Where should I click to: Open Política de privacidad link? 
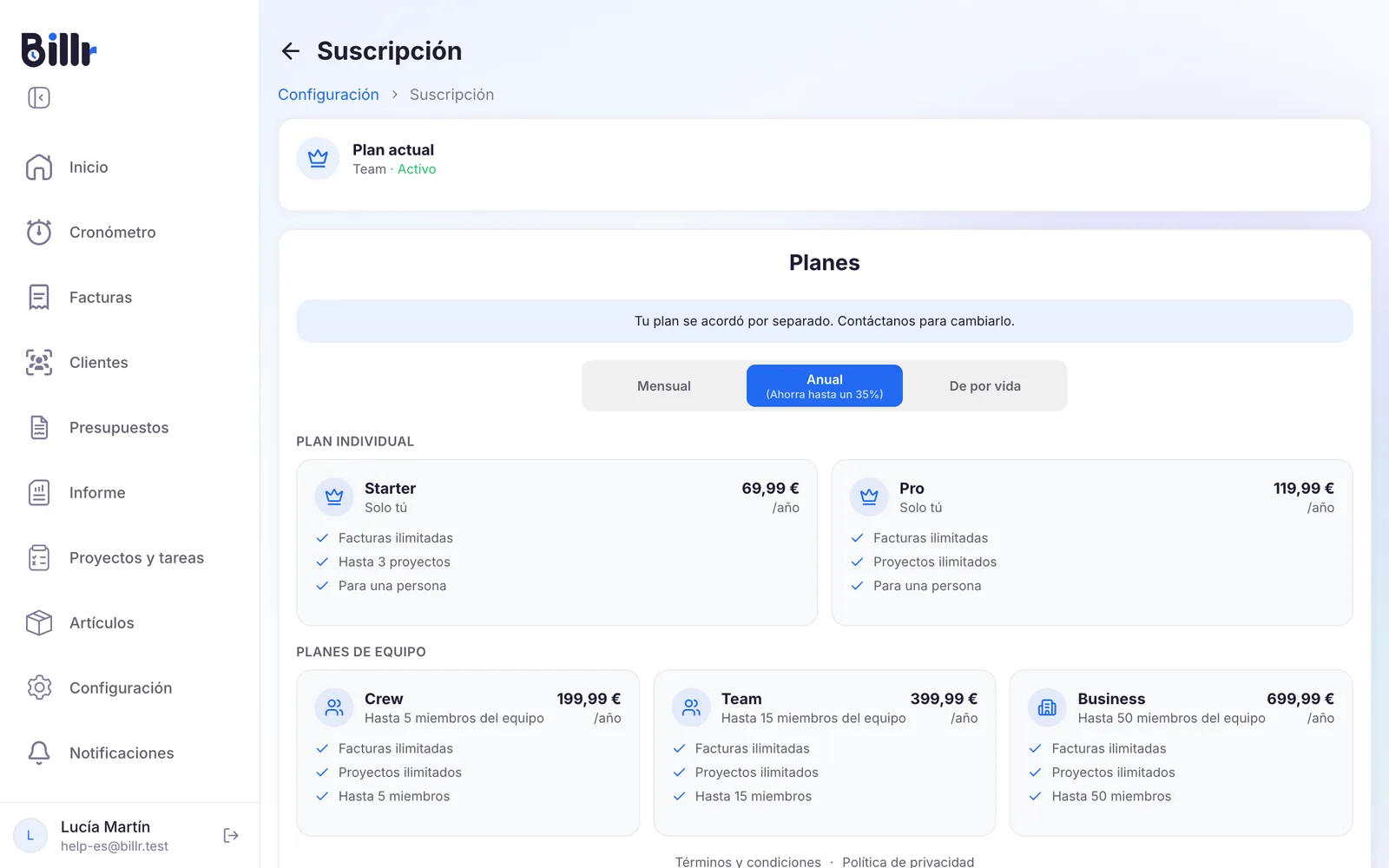(908, 861)
